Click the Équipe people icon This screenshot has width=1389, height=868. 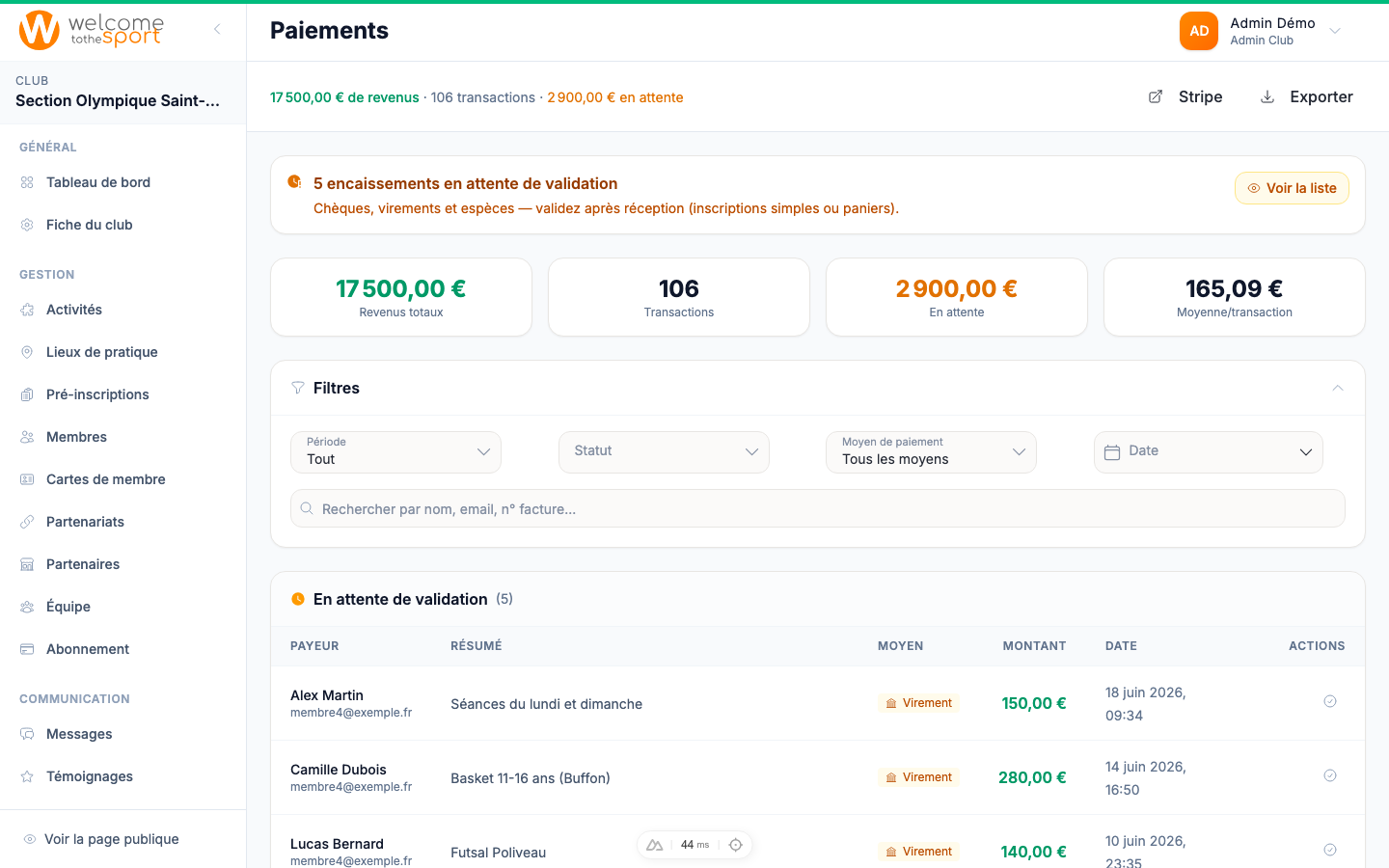27,607
